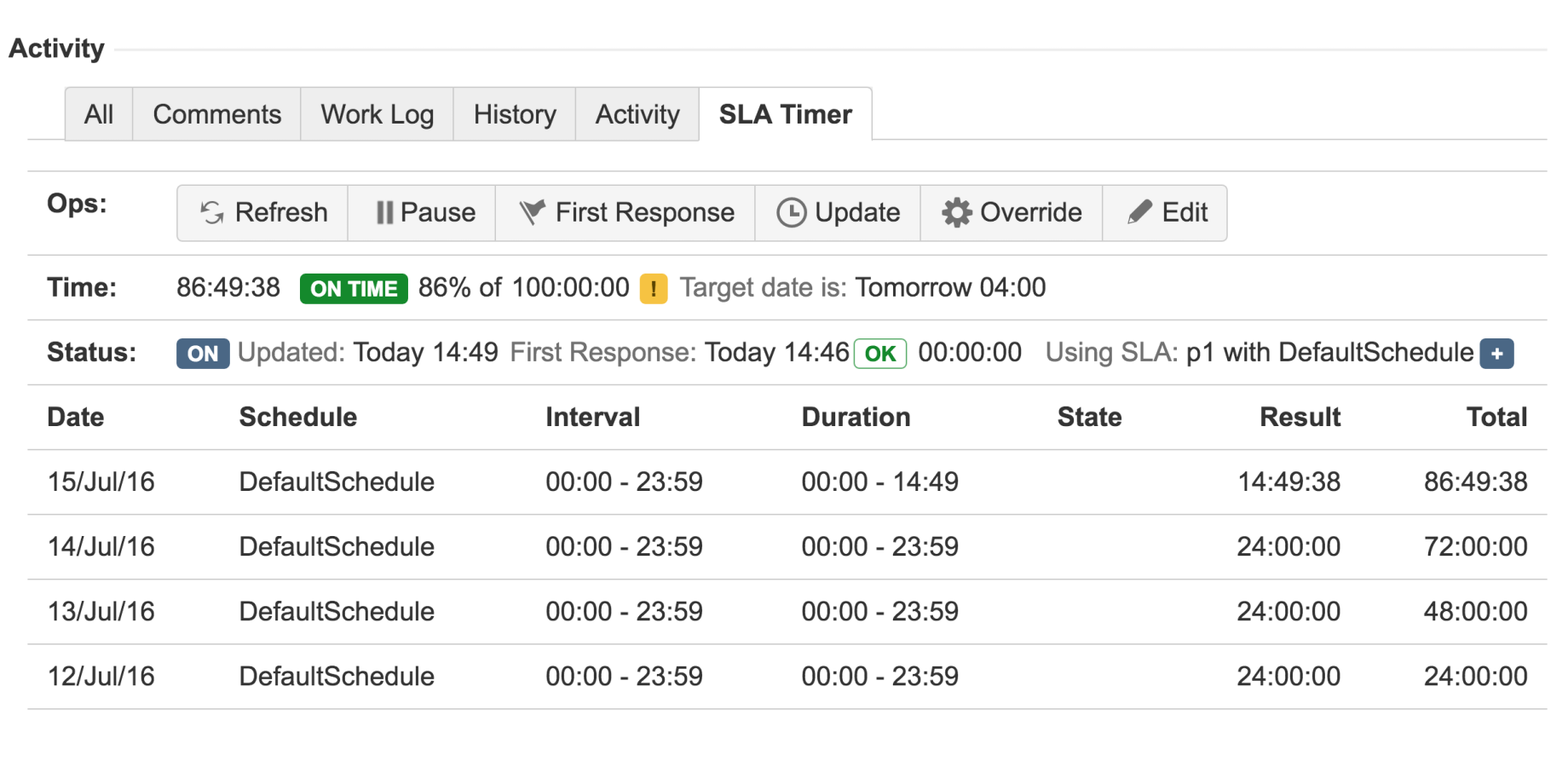The height and width of the screenshot is (767, 1568).
Task: Click 86% of 100:00:00 text
Action: click(x=523, y=287)
